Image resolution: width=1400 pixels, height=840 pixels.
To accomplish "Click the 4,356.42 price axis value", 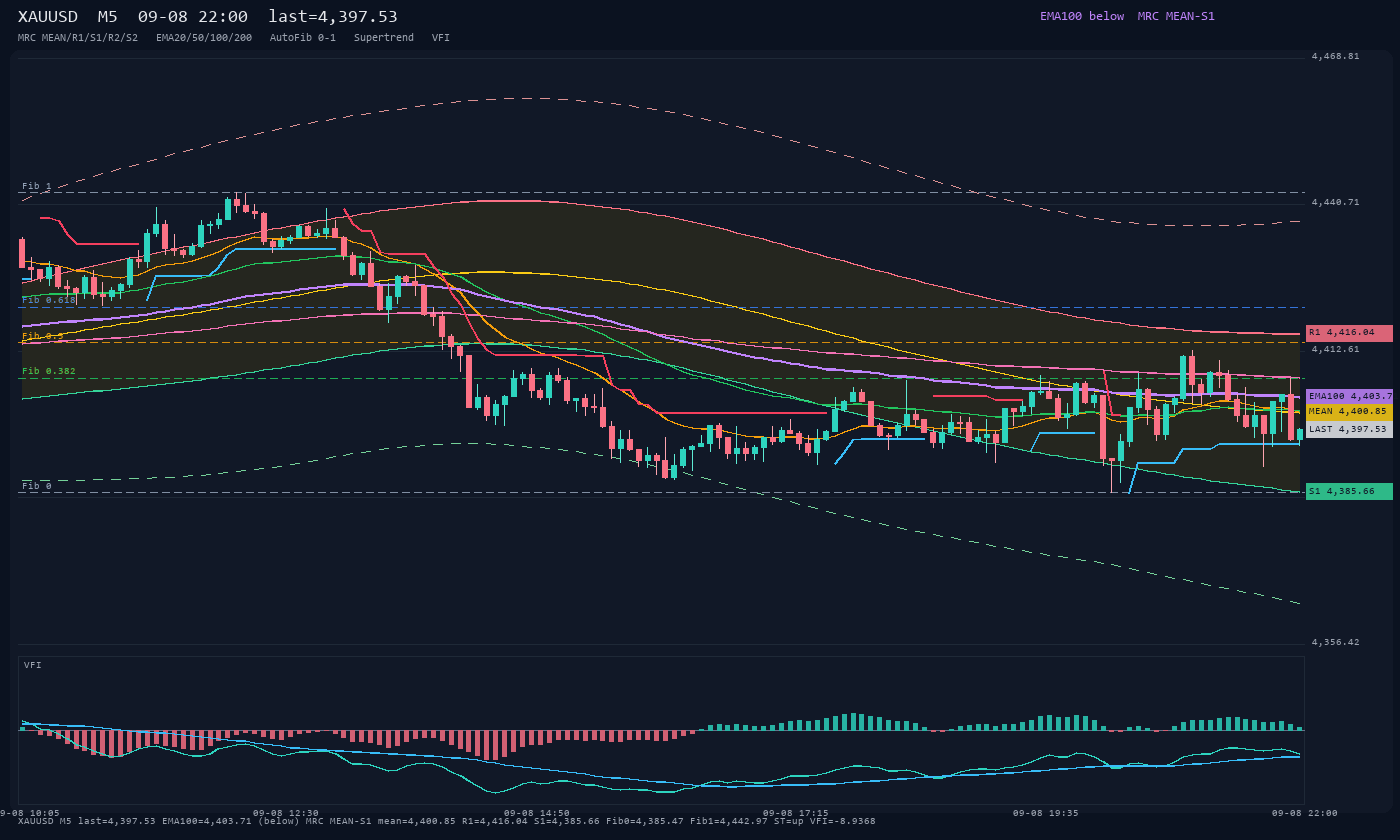I will click(x=1336, y=642).
